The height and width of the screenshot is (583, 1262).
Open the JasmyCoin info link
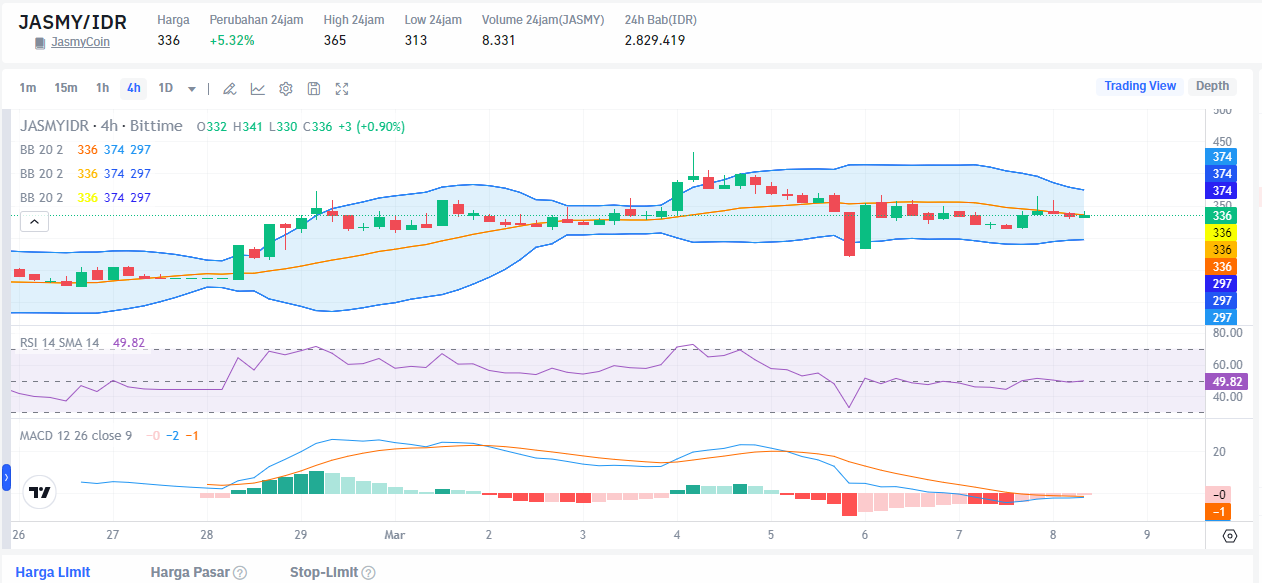point(80,42)
